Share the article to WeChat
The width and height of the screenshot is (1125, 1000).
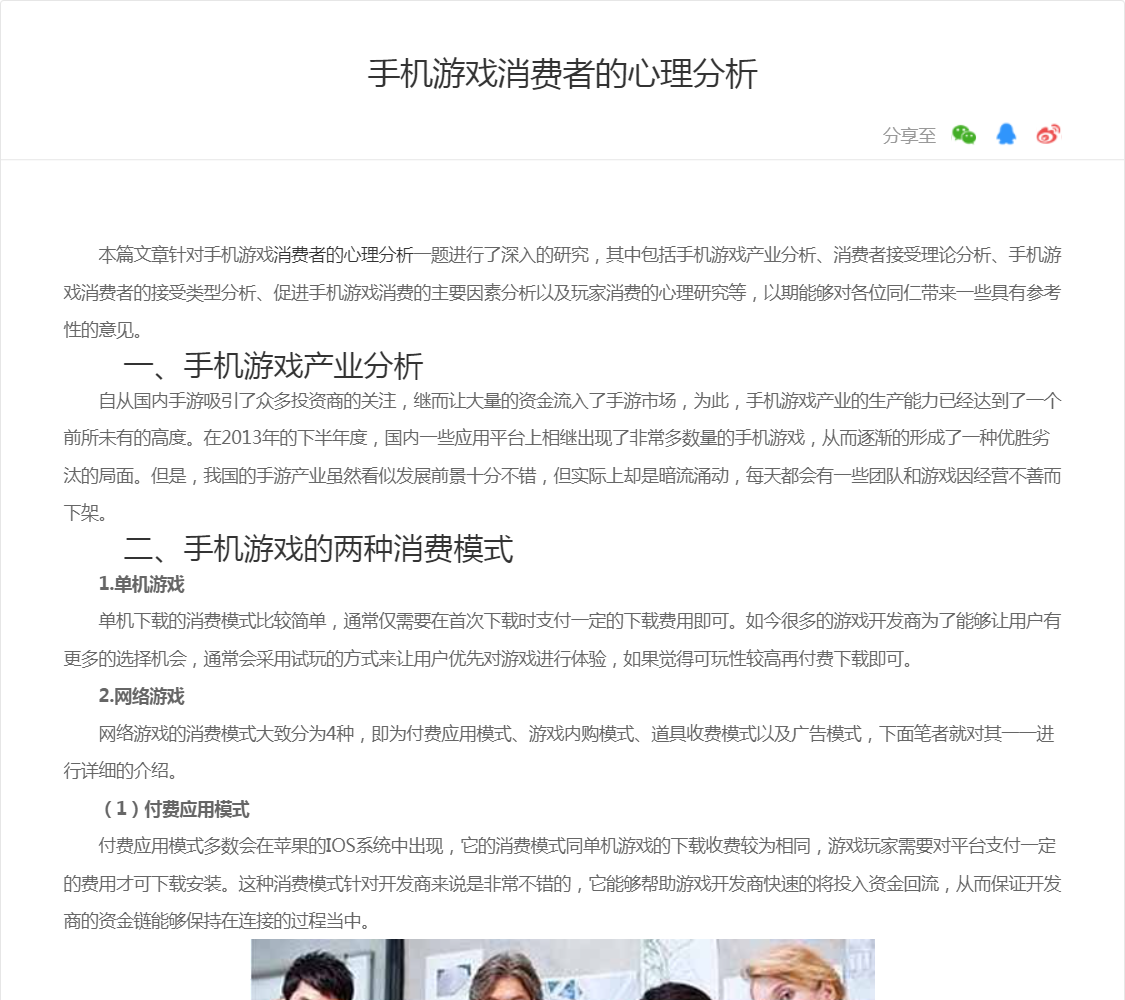pos(964,134)
